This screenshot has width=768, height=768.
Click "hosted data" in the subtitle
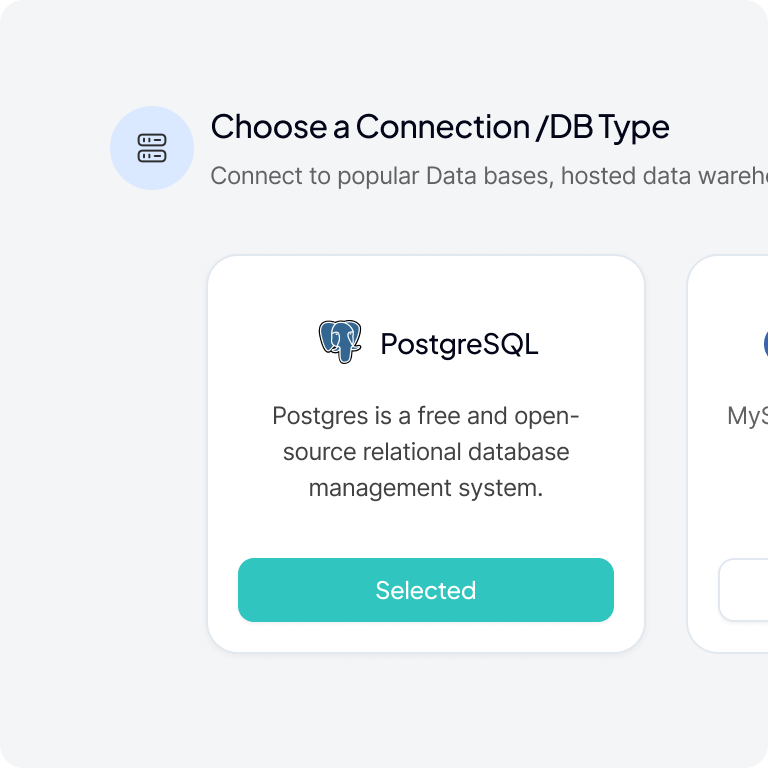coord(620,176)
